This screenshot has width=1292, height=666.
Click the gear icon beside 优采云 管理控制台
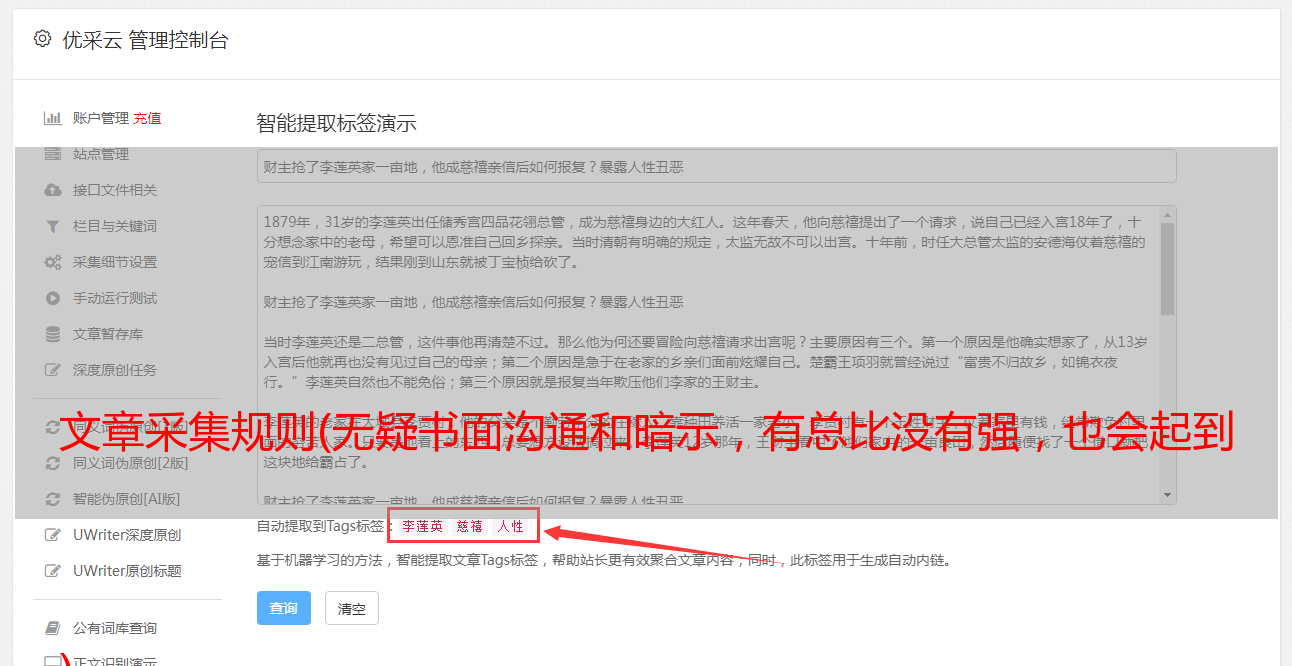click(42, 39)
